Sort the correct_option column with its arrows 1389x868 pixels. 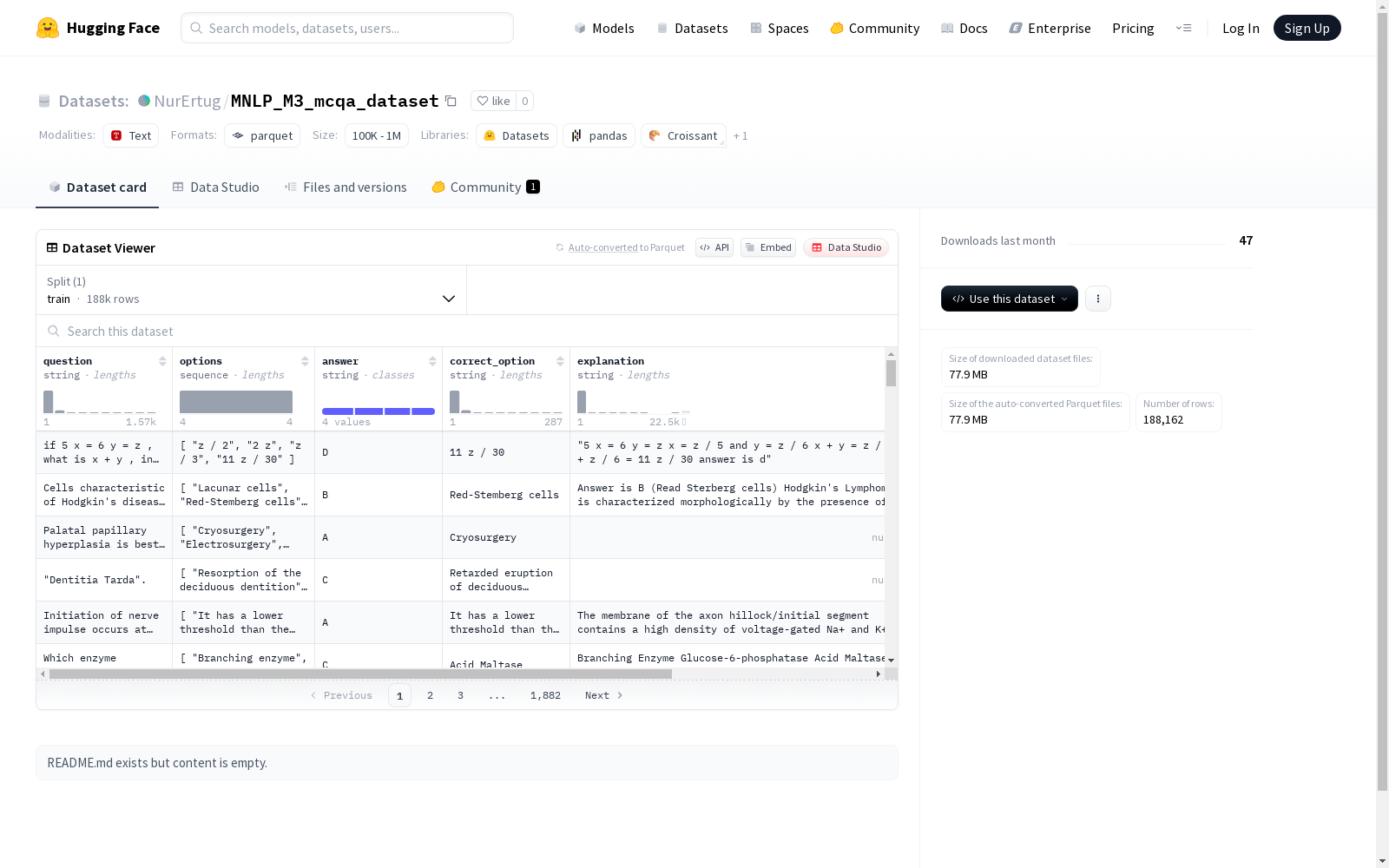560,361
